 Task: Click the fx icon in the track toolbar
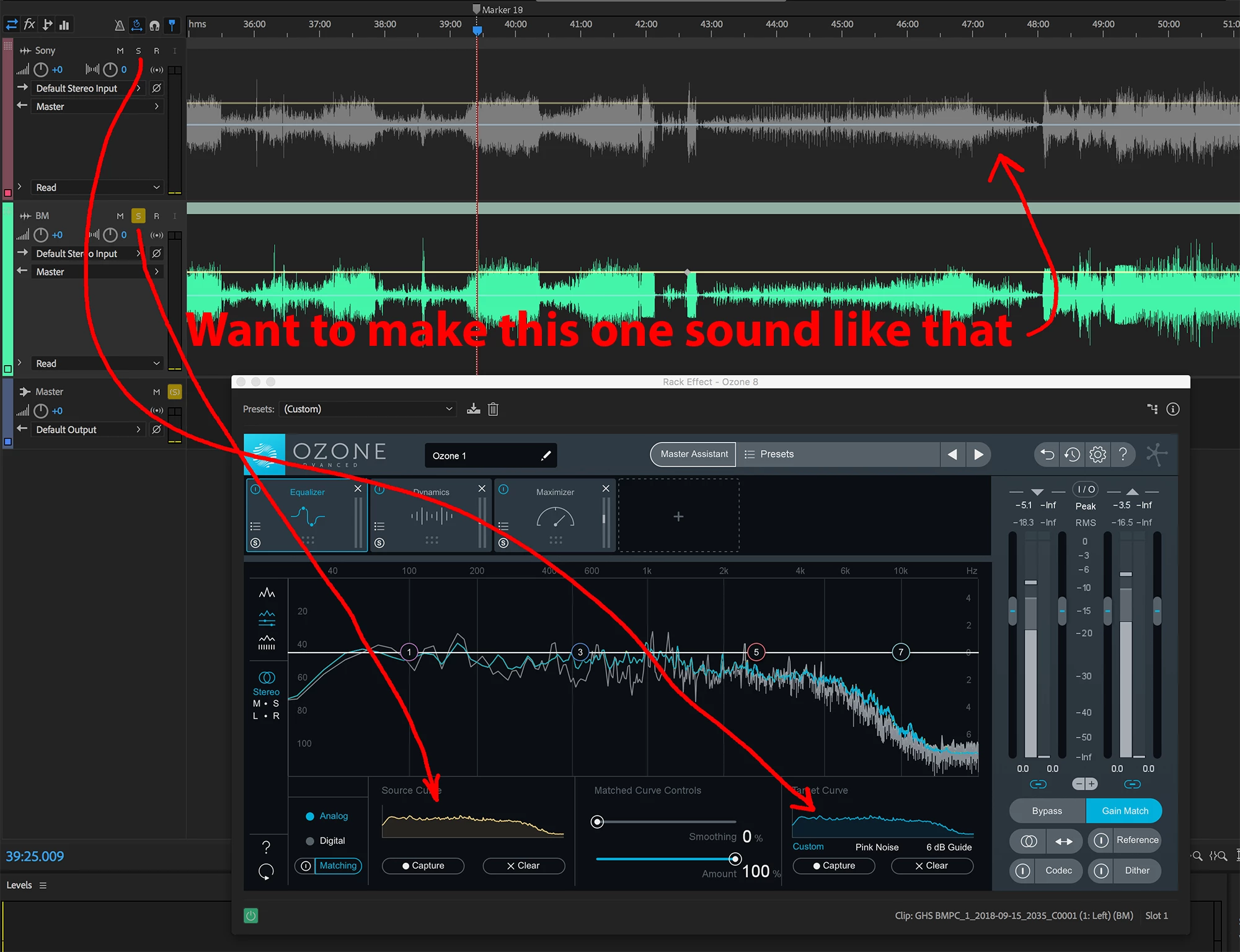tap(29, 25)
